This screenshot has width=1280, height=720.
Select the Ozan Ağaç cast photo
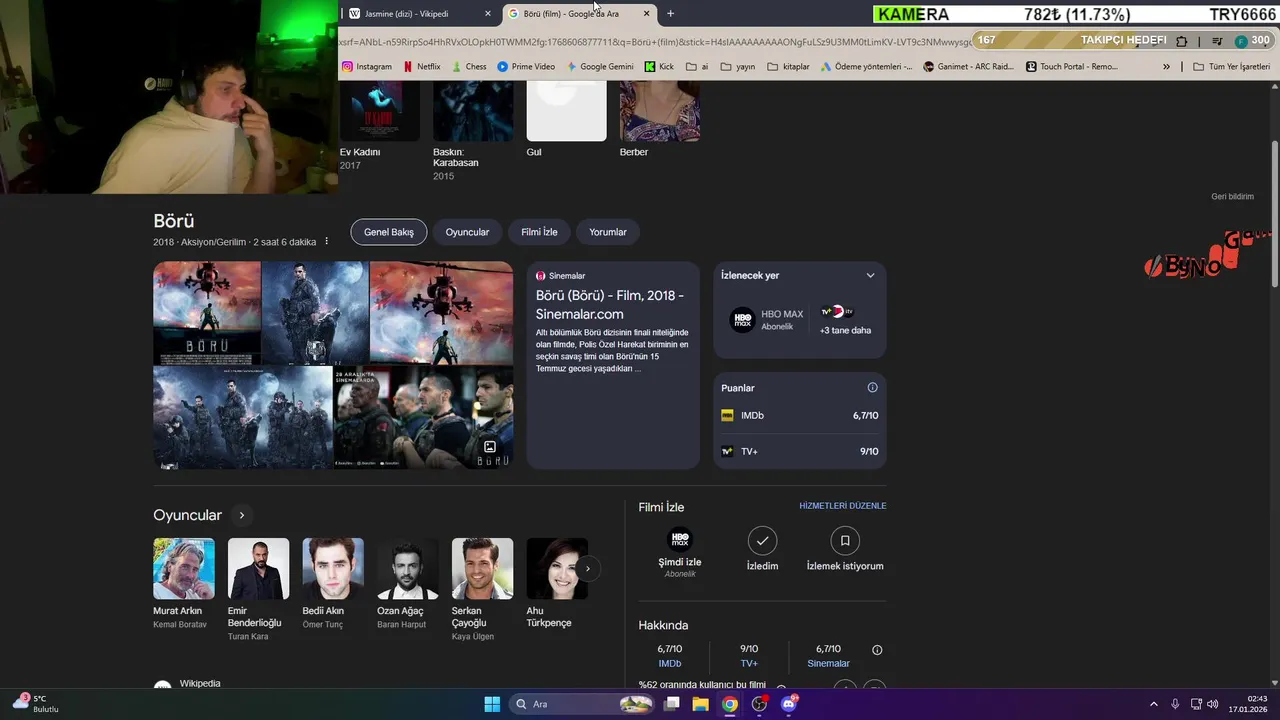pos(408,569)
